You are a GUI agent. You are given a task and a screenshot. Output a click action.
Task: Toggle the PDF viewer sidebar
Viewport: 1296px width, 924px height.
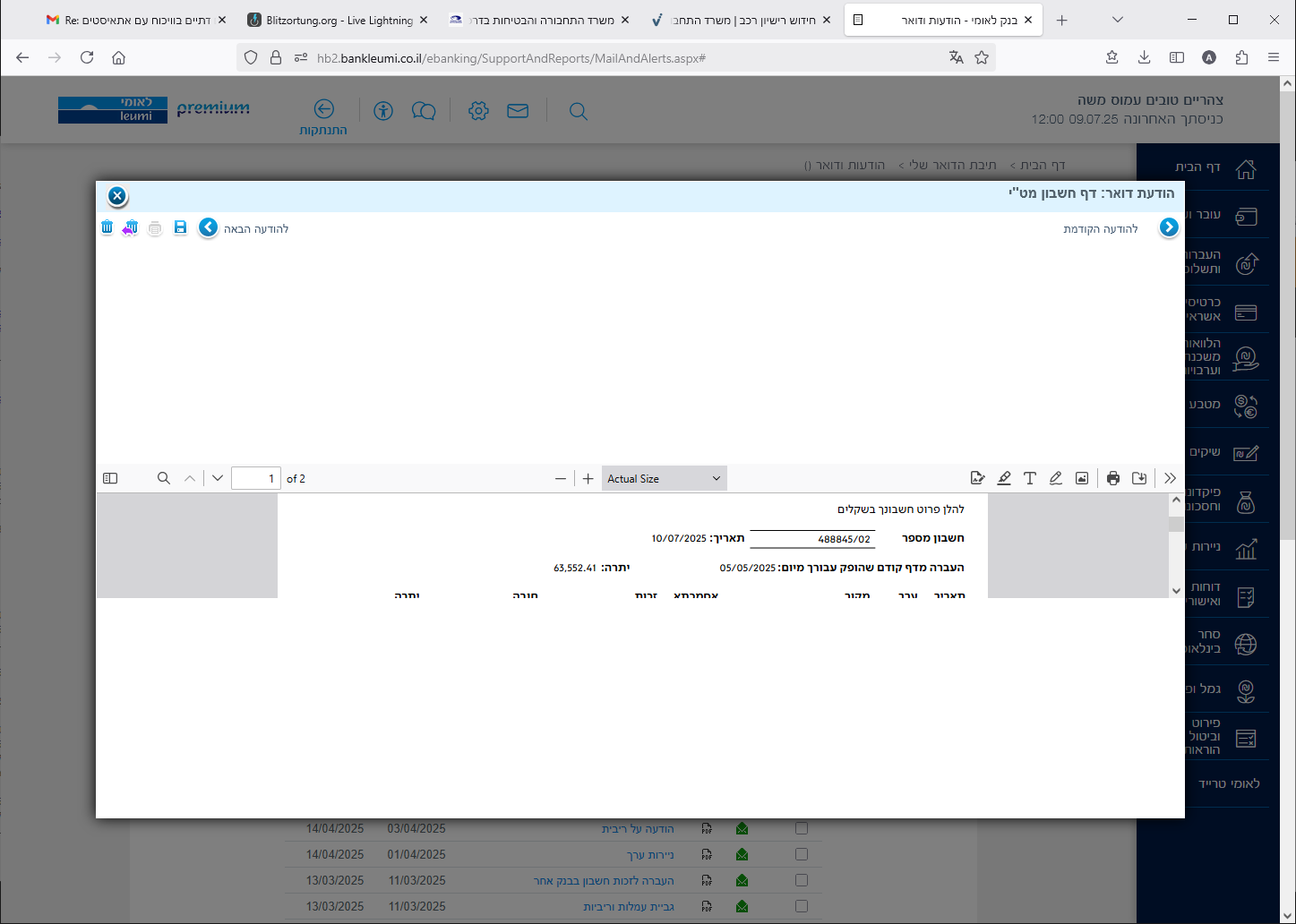tap(110, 478)
